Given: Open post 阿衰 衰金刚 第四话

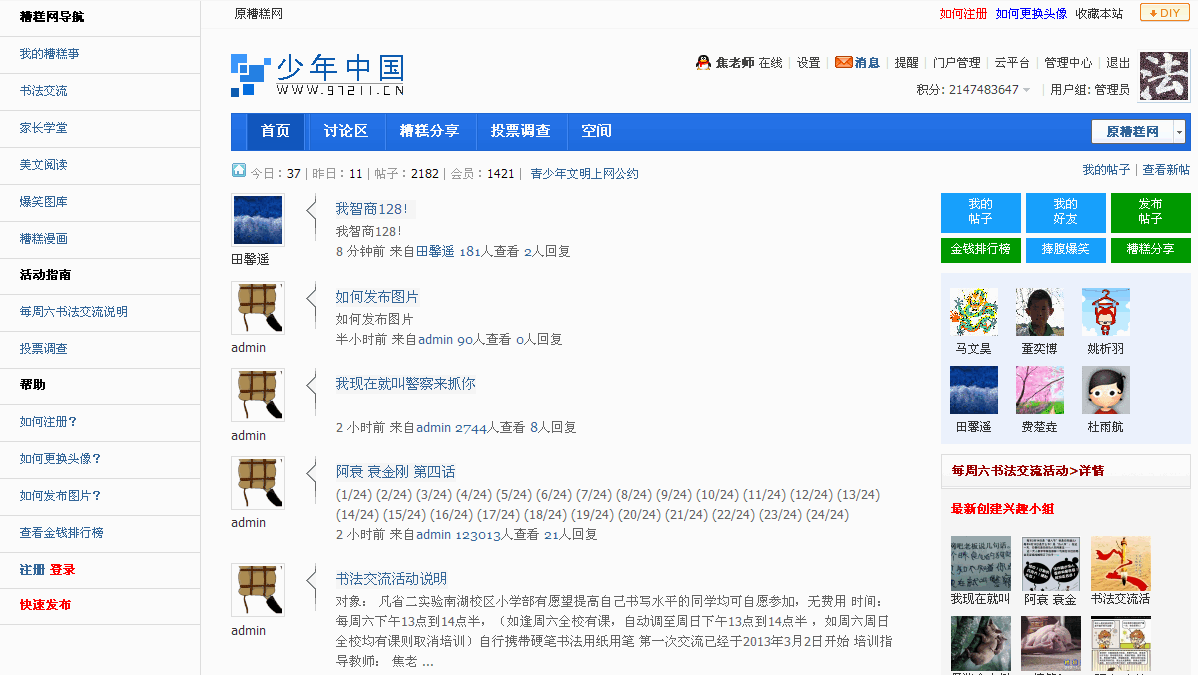Looking at the screenshot, I should coord(395,472).
